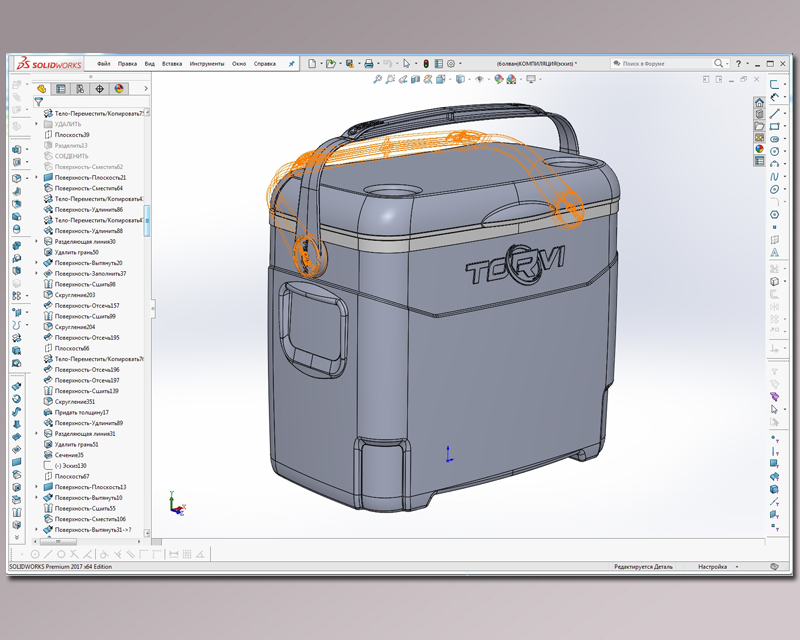Expand the УДАЛИТЬ folder in tree

click(37, 124)
